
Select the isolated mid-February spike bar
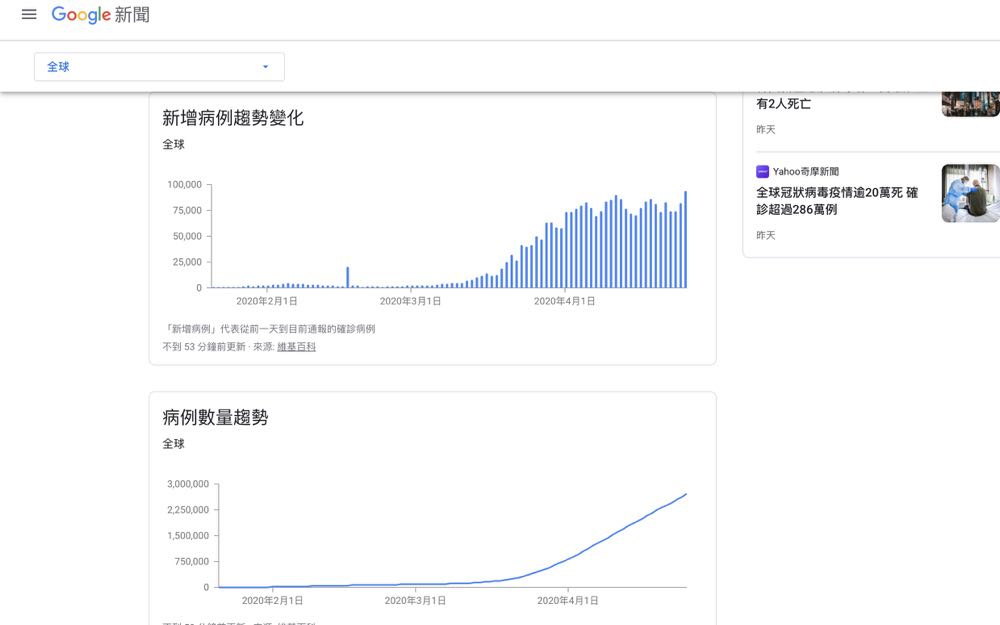(x=348, y=278)
